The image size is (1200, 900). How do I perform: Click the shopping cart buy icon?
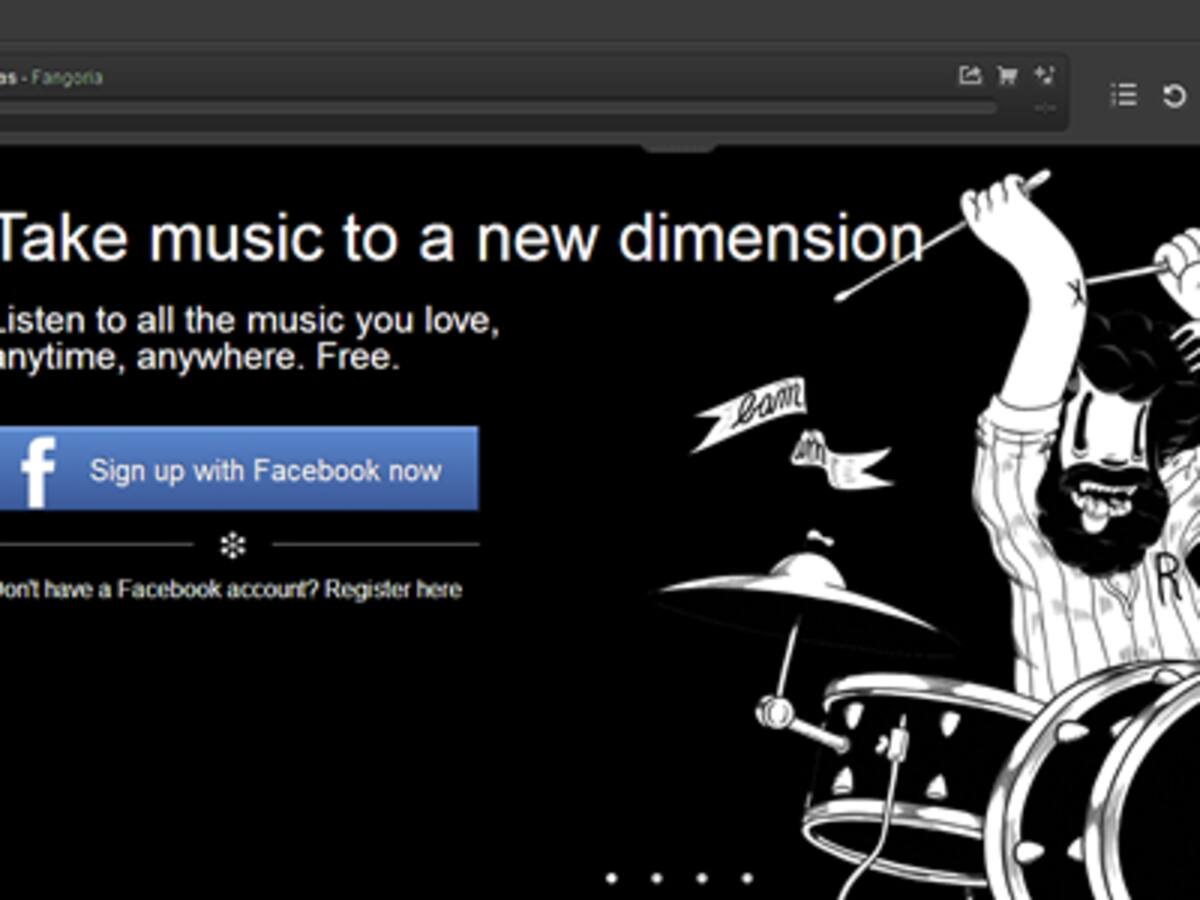1007,76
